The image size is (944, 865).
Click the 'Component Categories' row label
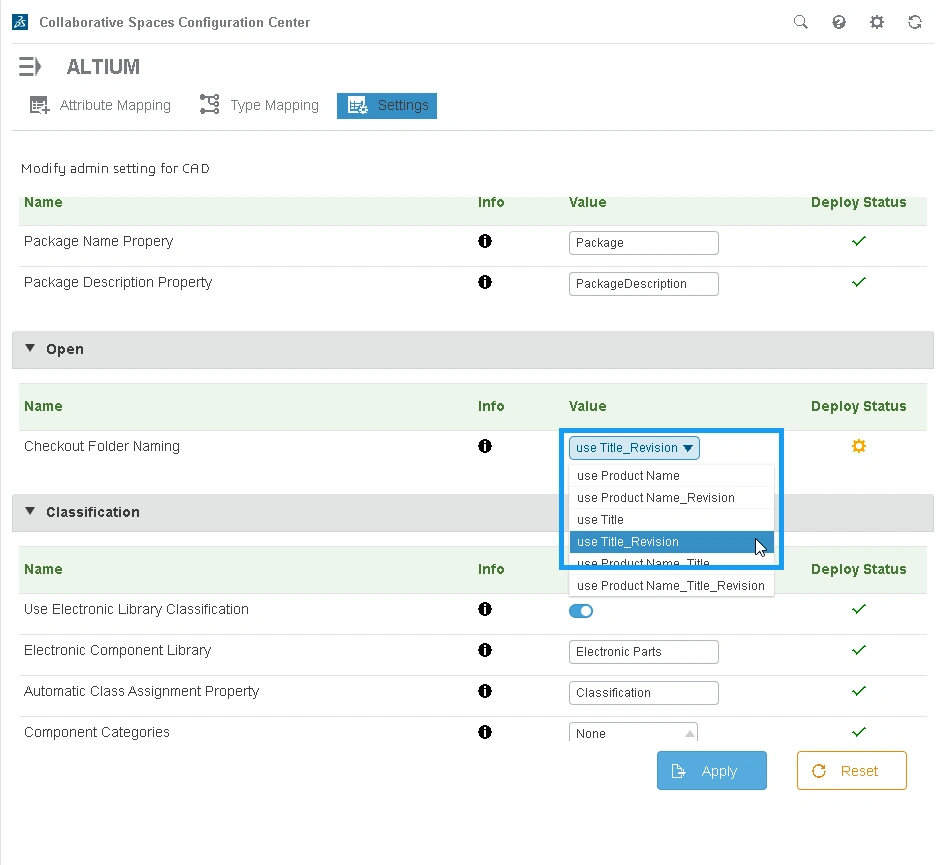(x=97, y=732)
